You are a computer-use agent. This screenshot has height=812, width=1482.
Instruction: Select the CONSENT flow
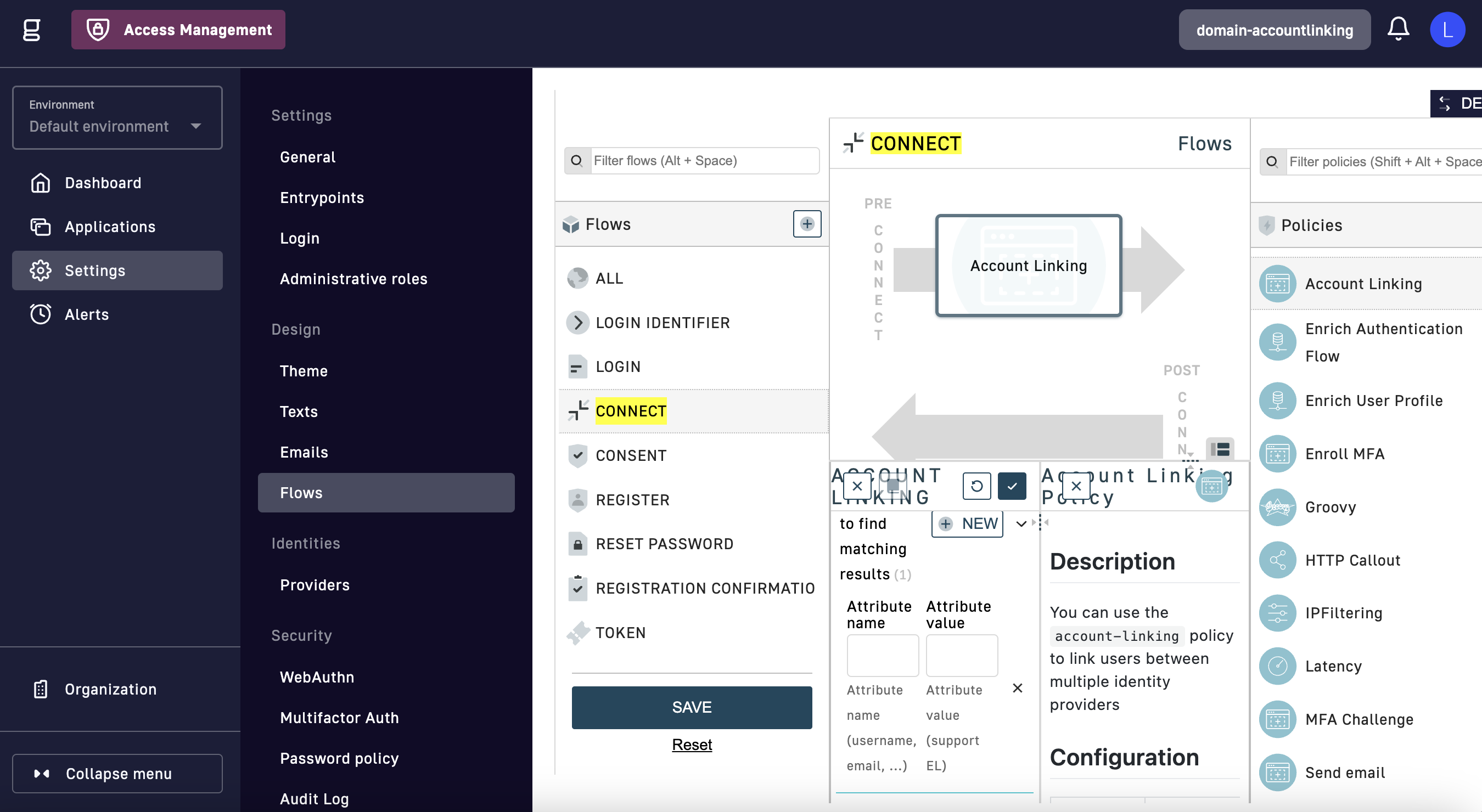point(631,455)
